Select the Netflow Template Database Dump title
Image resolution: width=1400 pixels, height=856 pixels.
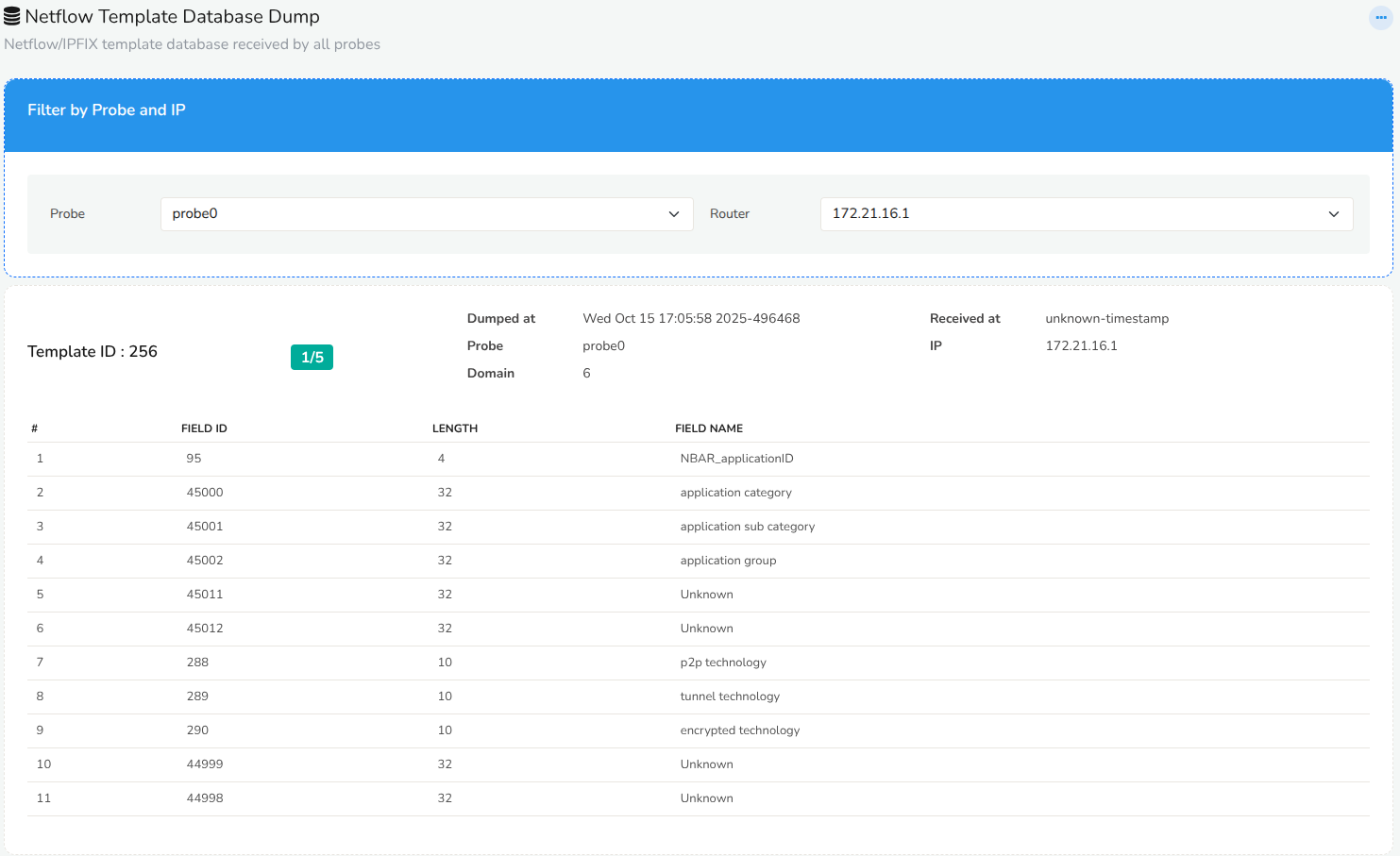tap(174, 16)
